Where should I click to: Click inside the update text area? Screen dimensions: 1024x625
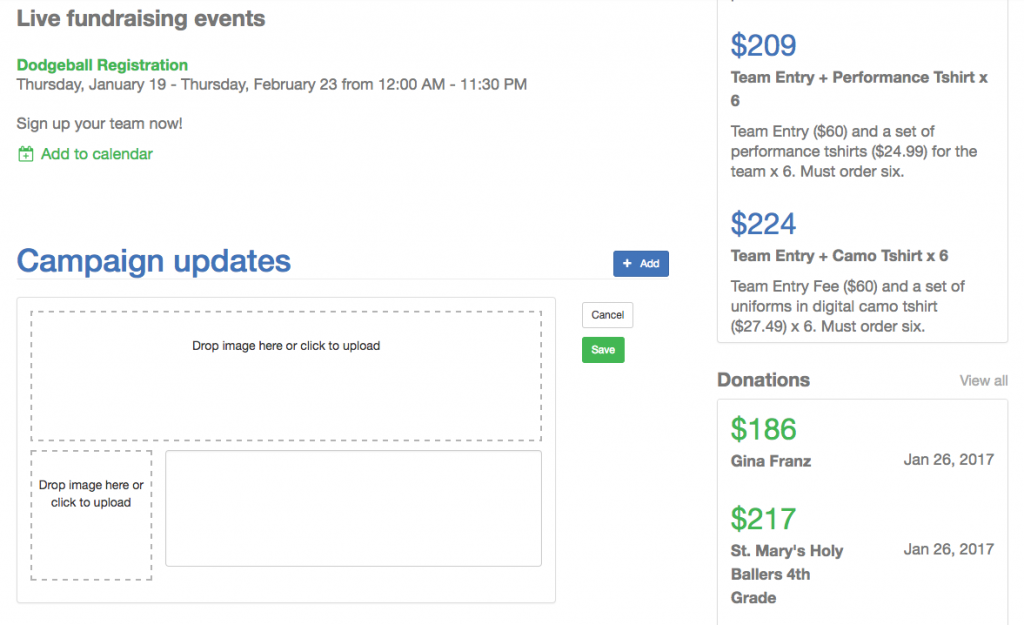click(x=353, y=508)
